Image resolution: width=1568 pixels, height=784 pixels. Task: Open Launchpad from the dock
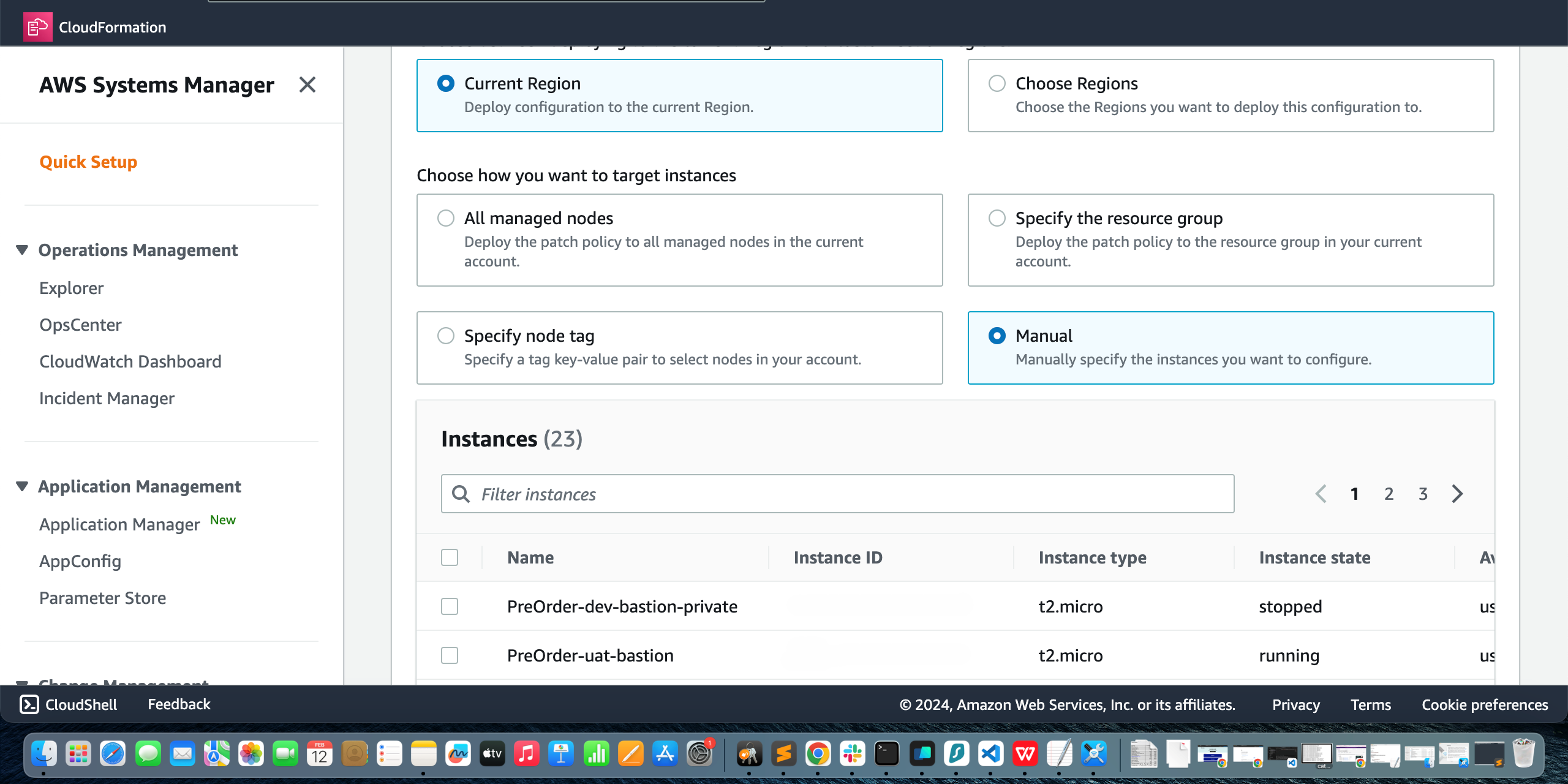point(78,753)
